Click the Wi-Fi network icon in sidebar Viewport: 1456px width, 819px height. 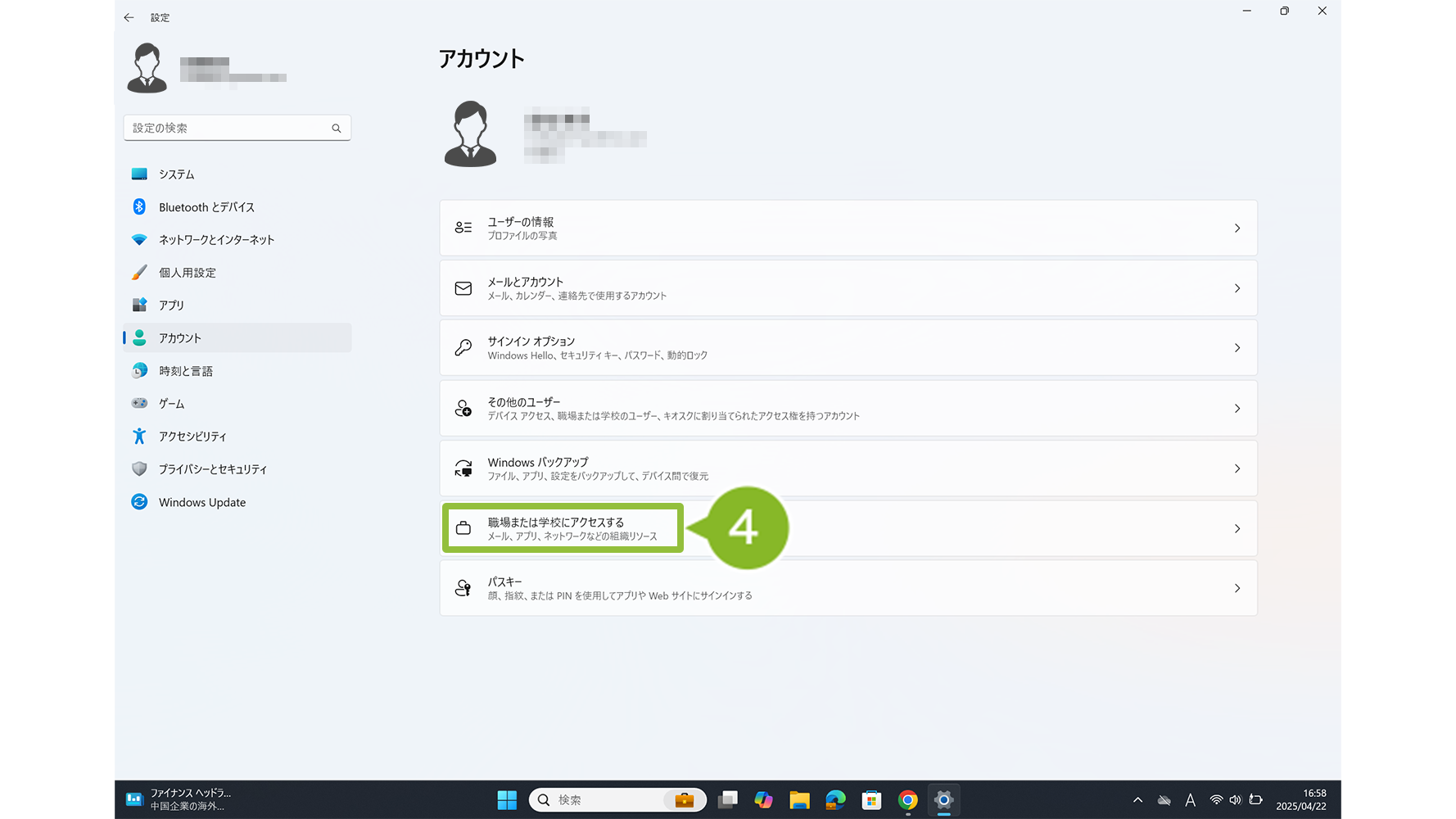click(139, 240)
